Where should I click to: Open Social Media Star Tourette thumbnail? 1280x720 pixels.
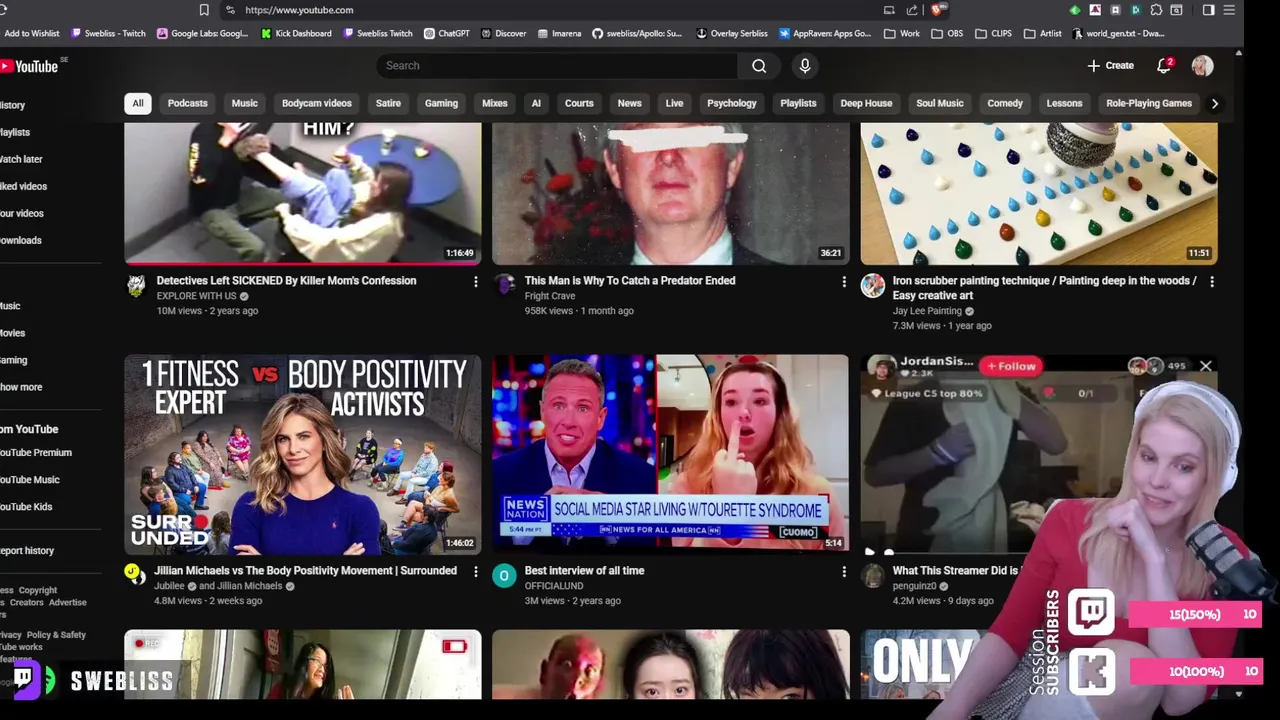tap(670, 455)
